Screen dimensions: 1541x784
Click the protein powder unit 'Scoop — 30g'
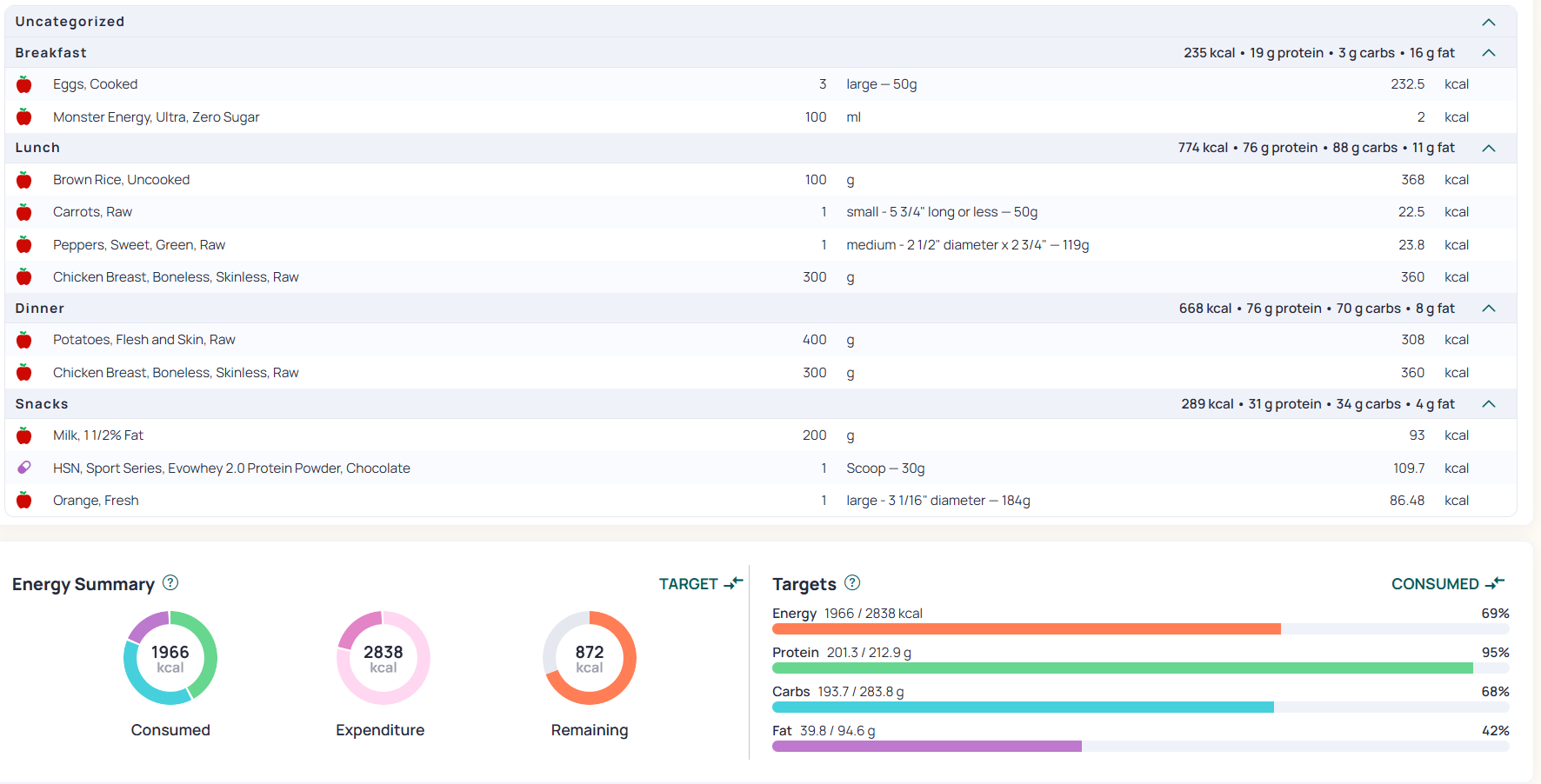pyautogui.click(x=885, y=468)
